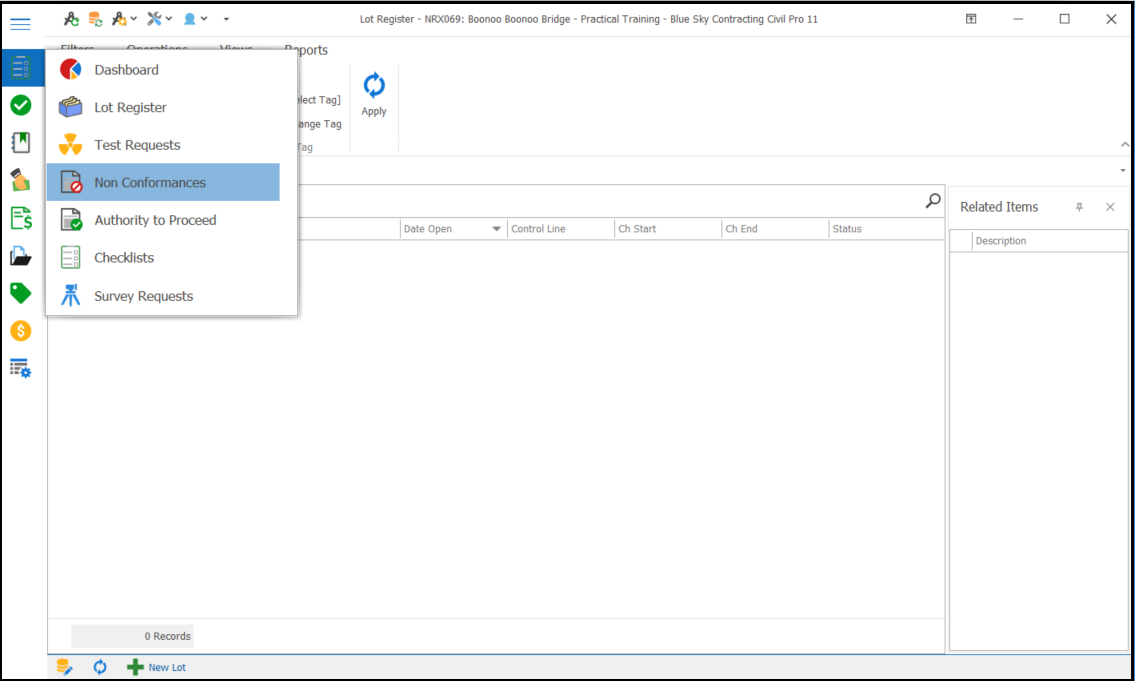
Task: Expand the user profile dropdown in title bar
Action: tap(195, 19)
